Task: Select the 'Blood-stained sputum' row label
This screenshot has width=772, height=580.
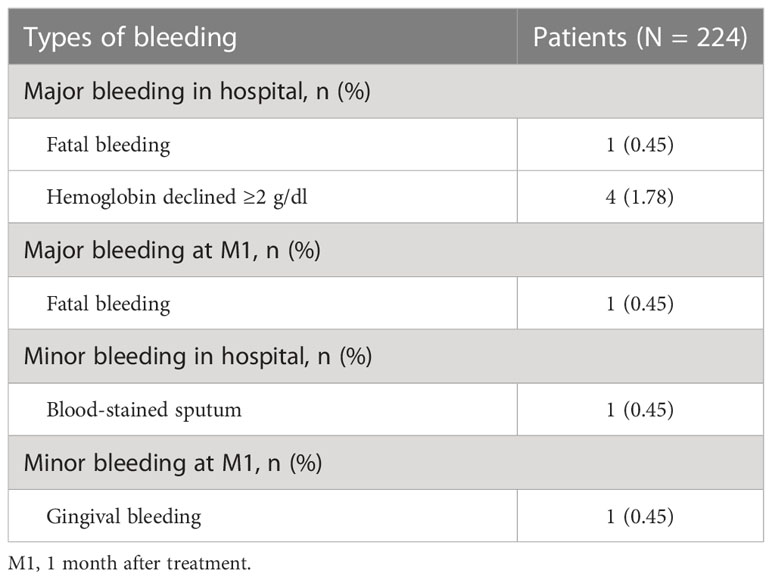Action: pyautogui.click(x=144, y=410)
